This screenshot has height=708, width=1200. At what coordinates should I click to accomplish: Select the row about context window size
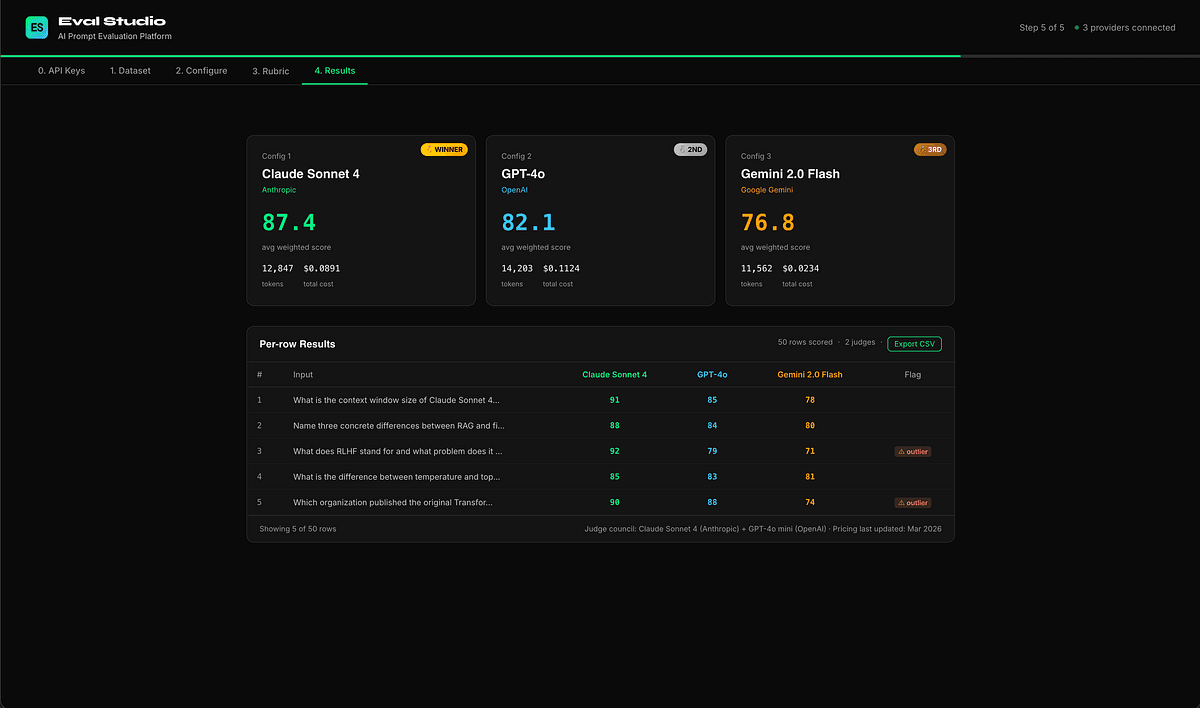pyautogui.click(x=397, y=399)
